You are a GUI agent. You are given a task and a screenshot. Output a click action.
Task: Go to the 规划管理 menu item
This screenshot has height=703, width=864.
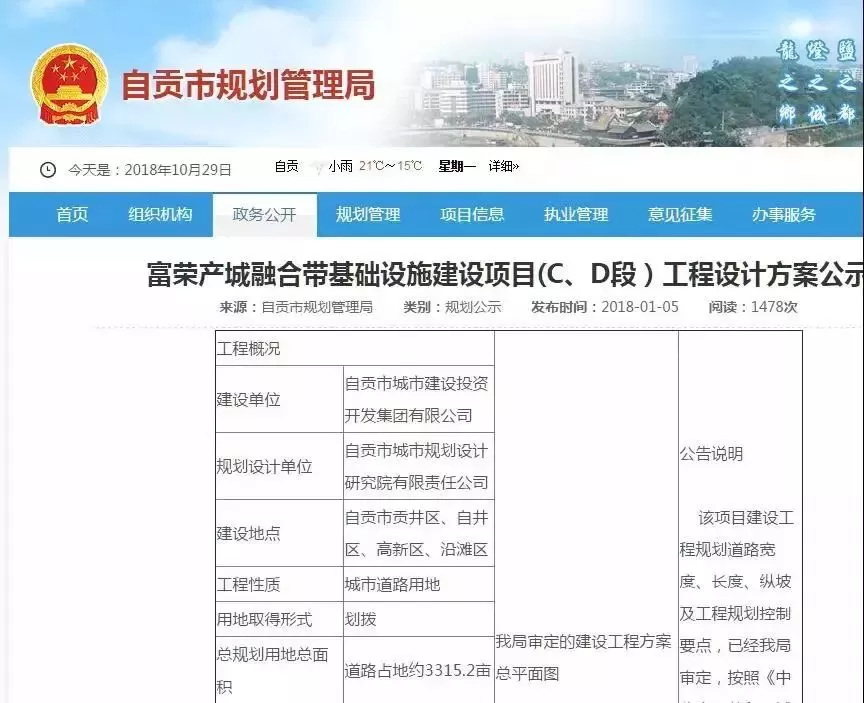coord(368,215)
